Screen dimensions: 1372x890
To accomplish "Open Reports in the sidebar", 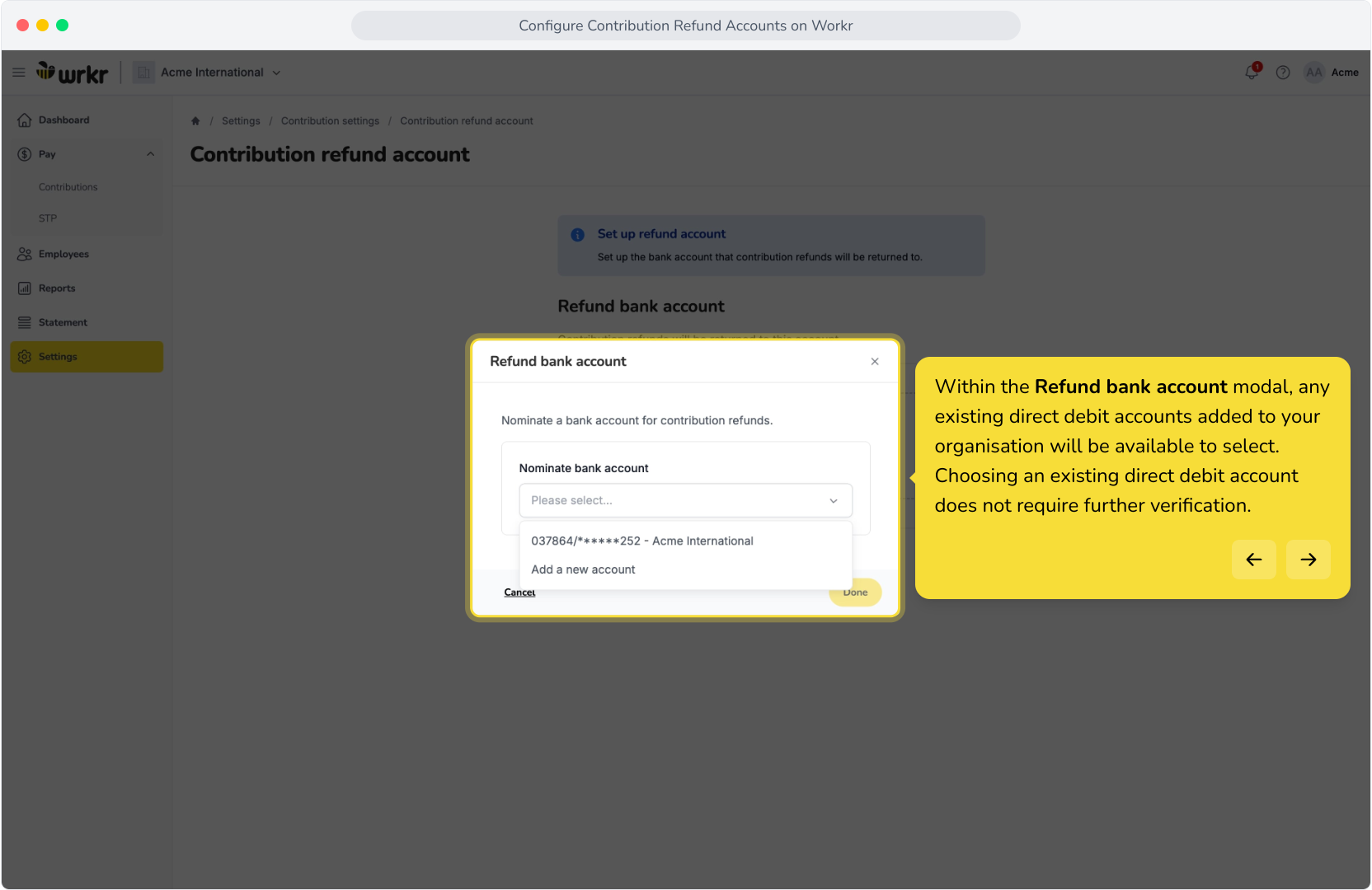I will point(87,288).
